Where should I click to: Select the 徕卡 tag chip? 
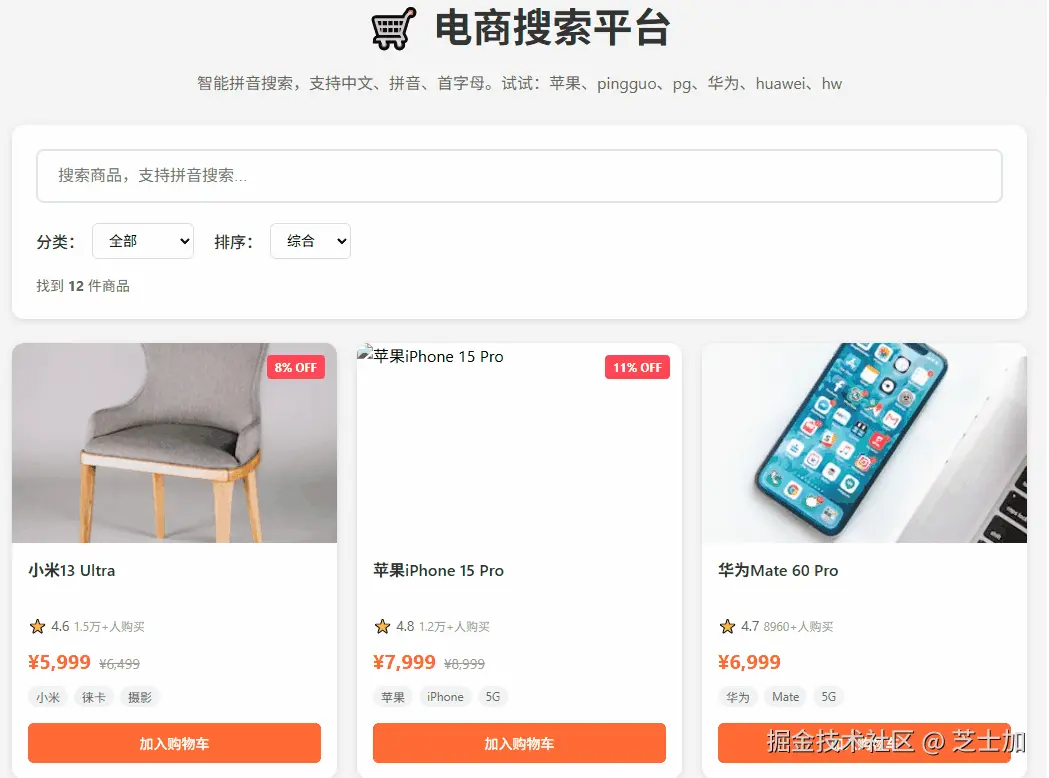[94, 697]
